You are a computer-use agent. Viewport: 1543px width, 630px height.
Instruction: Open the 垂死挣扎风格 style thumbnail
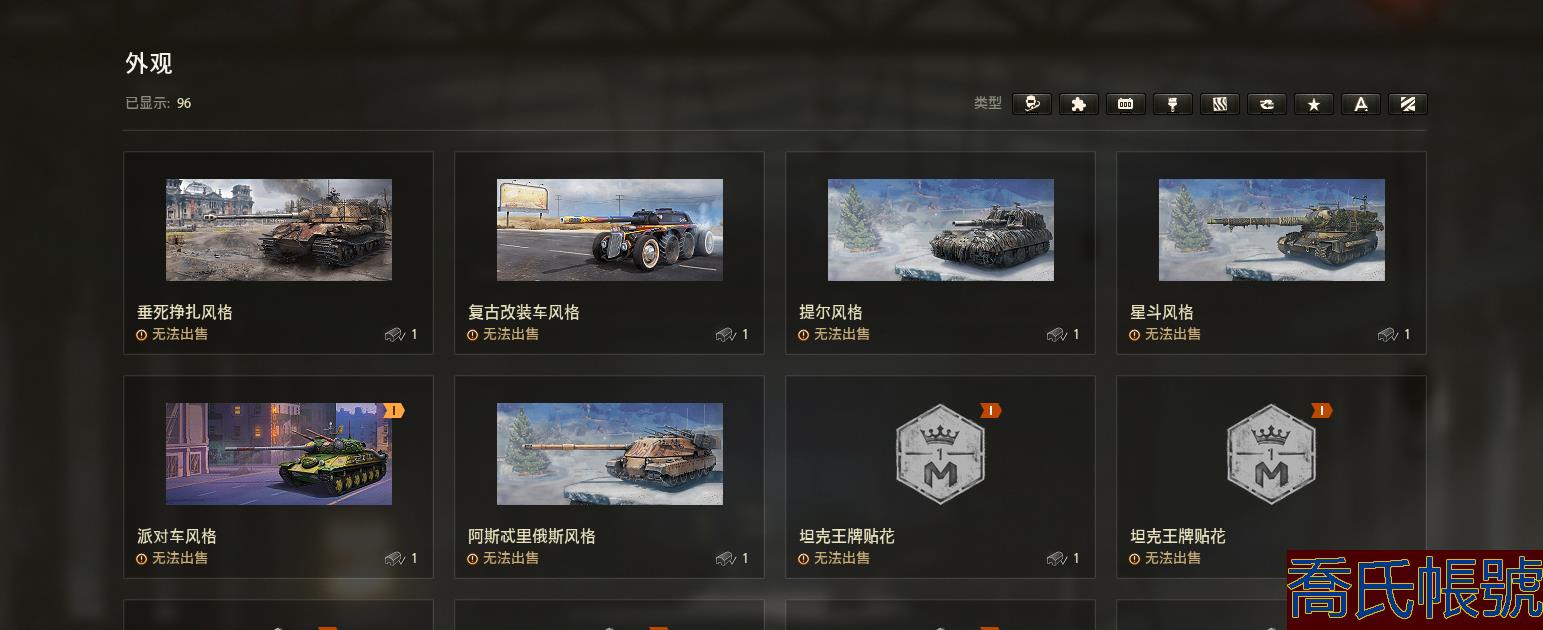278,230
